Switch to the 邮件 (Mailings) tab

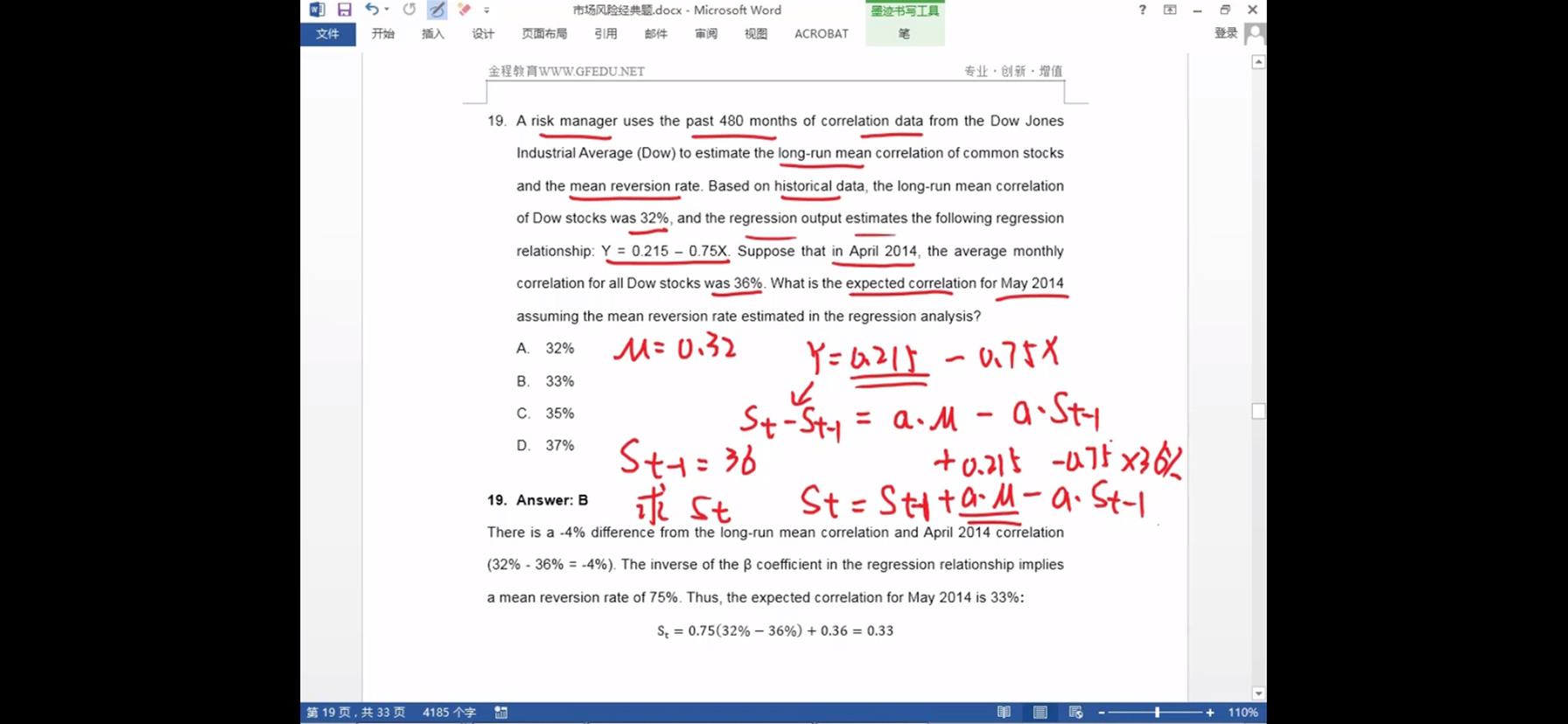click(x=655, y=34)
